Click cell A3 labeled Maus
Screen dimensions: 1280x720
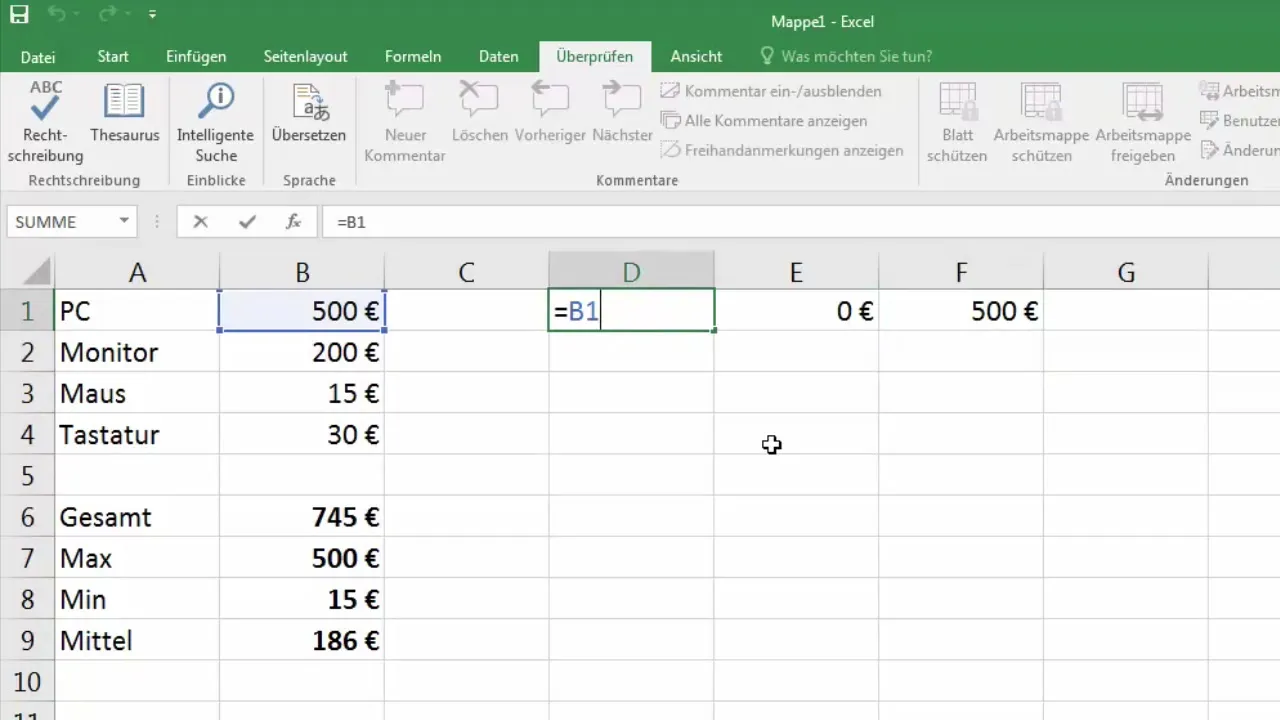pos(137,393)
